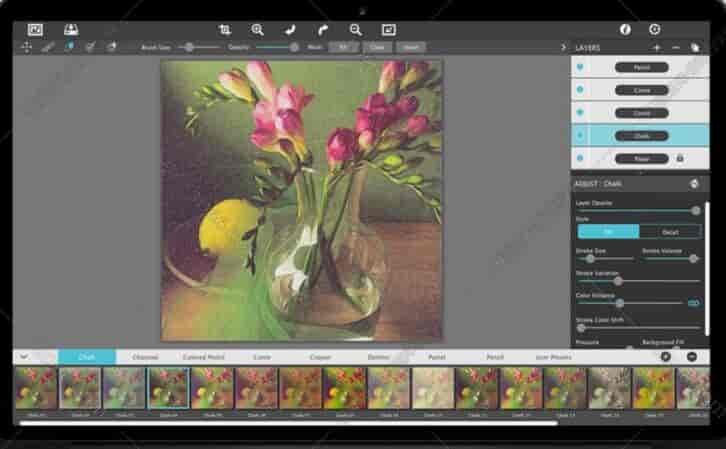The image size is (726, 449).
Task: Open the info icon in the top bar
Action: 626,30
